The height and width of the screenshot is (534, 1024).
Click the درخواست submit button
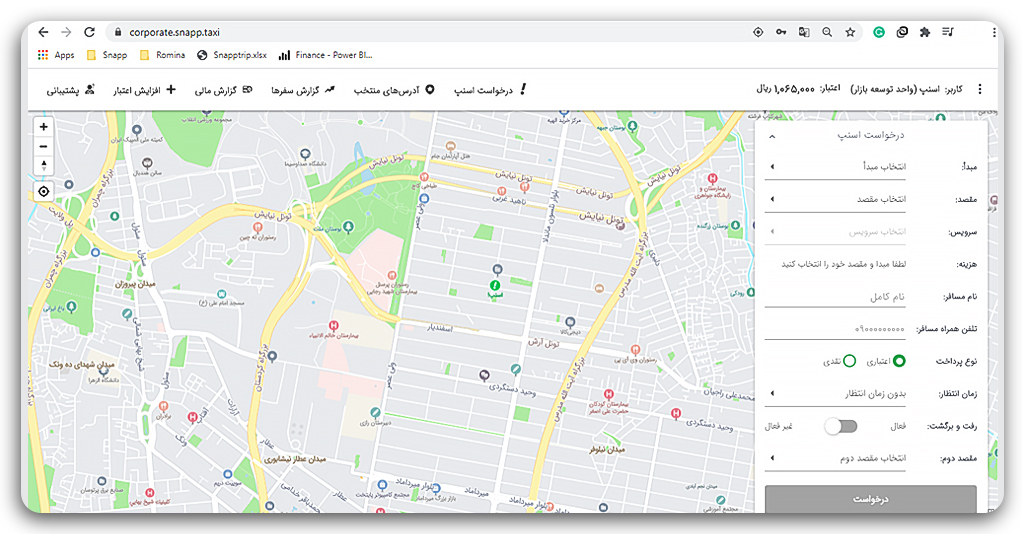pos(871,499)
